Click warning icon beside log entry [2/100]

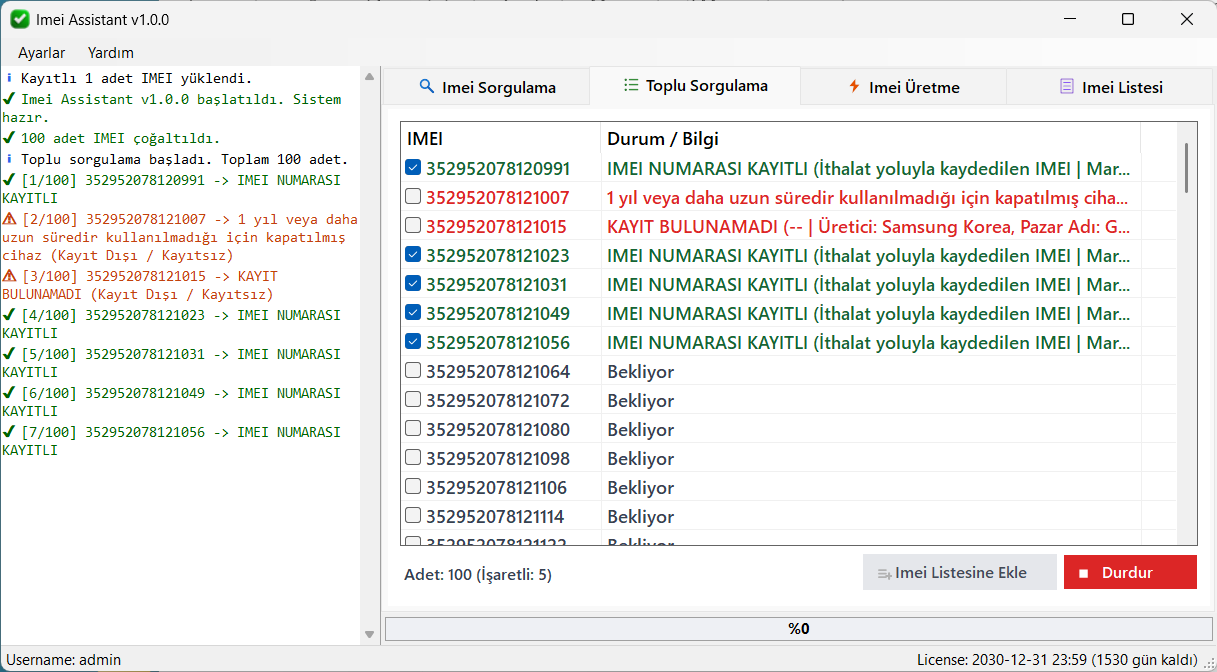(x=9, y=219)
